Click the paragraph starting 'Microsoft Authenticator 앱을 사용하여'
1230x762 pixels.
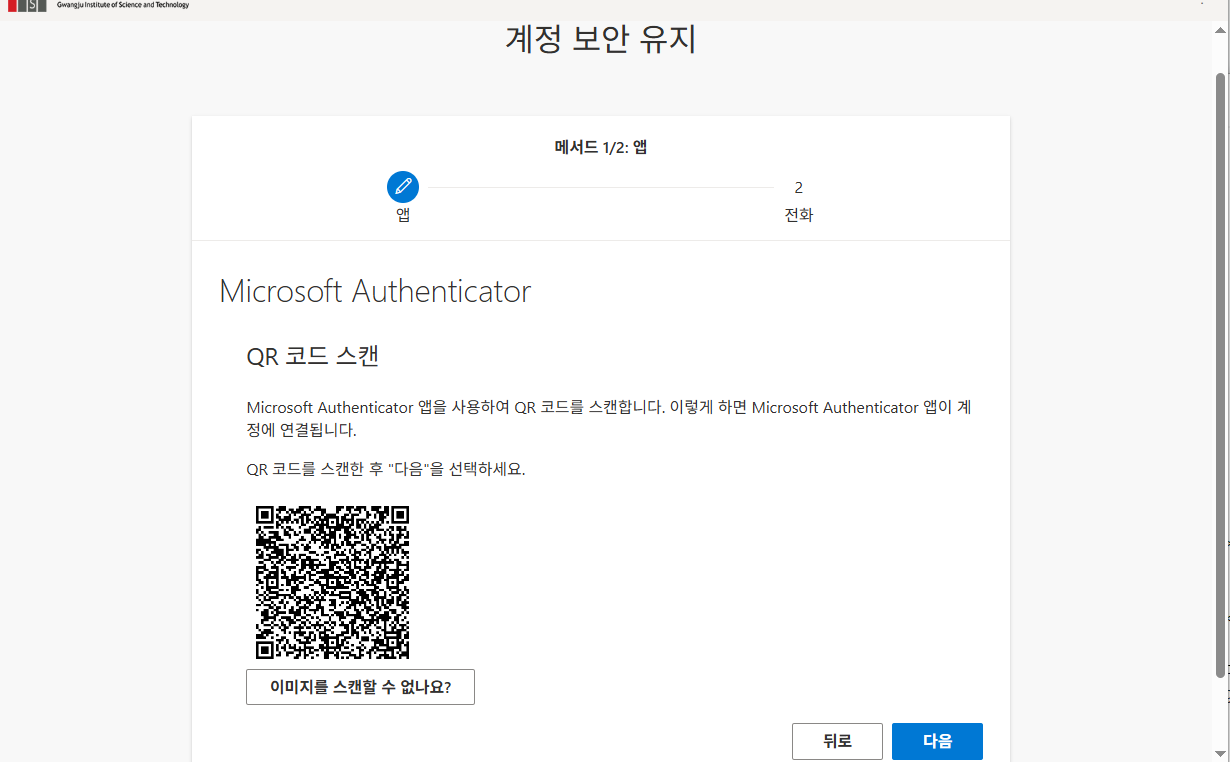(611, 419)
